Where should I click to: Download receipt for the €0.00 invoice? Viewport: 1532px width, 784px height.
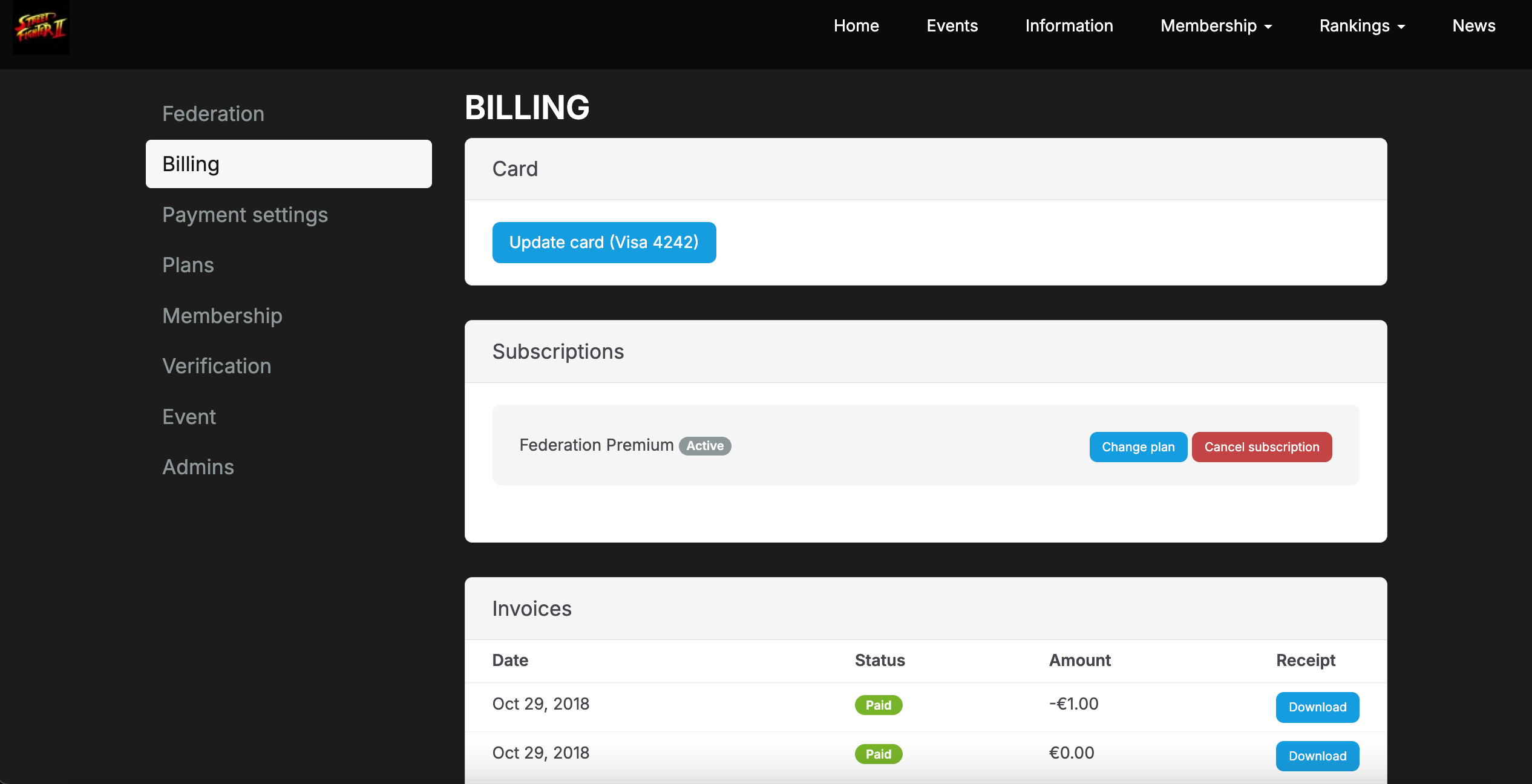click(x=1317, y=756)
